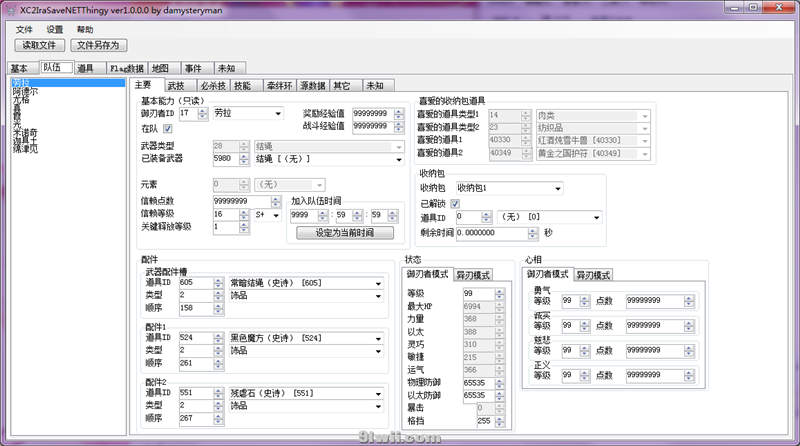
Task: Click the 文件另存为 button
Action: click(x=98, y=45)
